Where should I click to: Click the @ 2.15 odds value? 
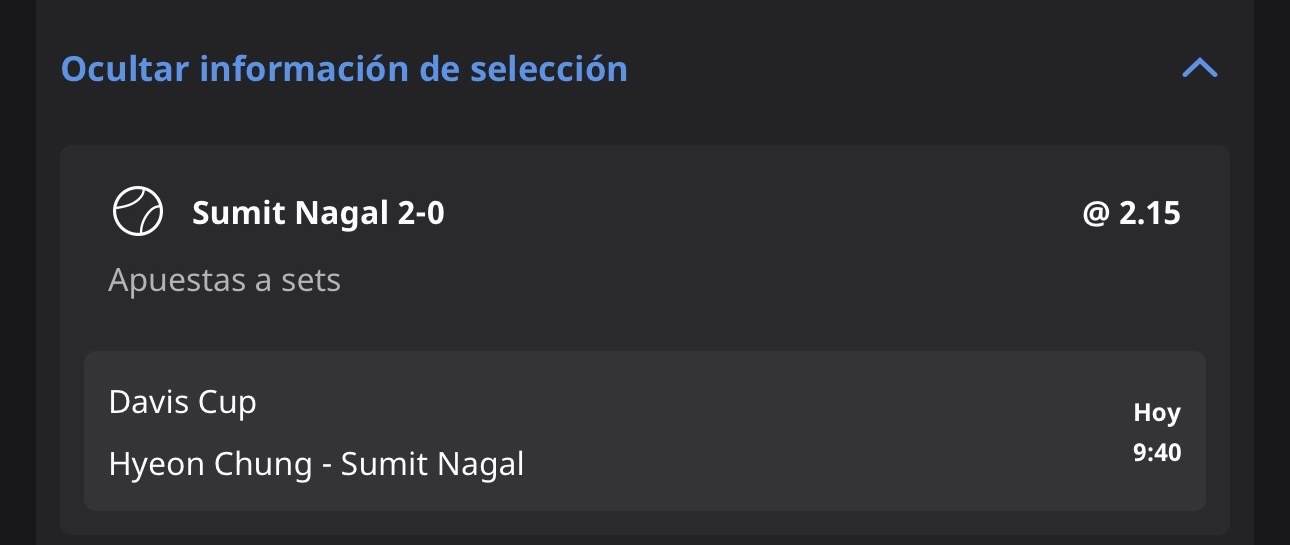click(1131, 213)
